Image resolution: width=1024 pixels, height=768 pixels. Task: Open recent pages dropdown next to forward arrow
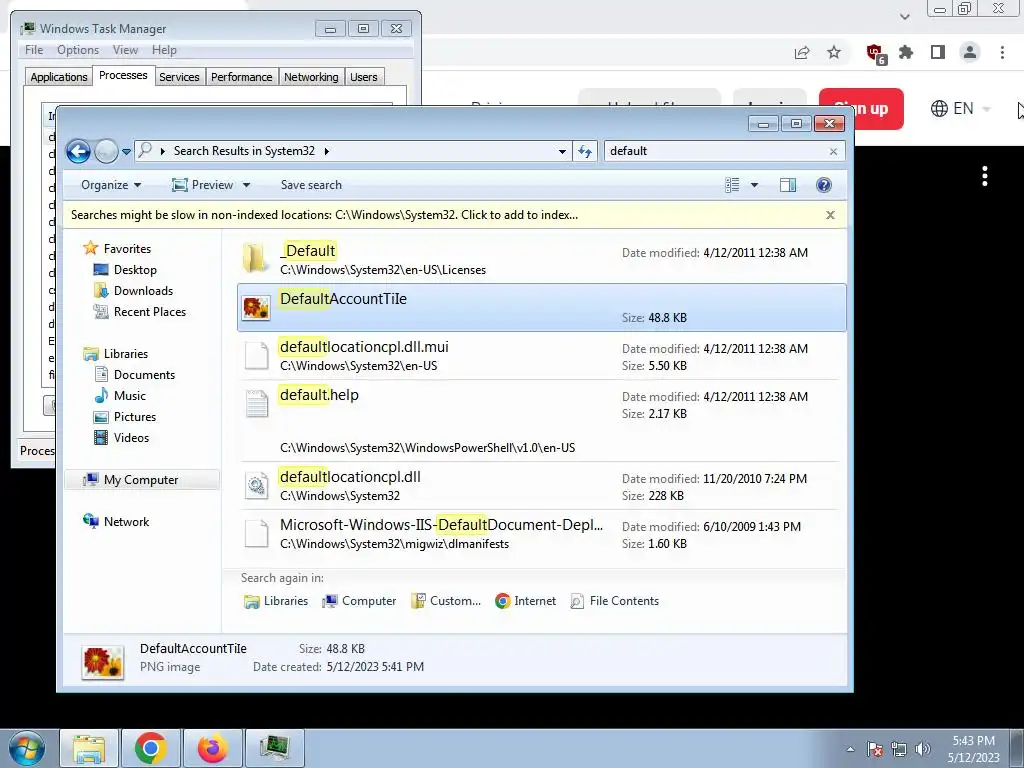pyautogui.click(x=126, y=152)
